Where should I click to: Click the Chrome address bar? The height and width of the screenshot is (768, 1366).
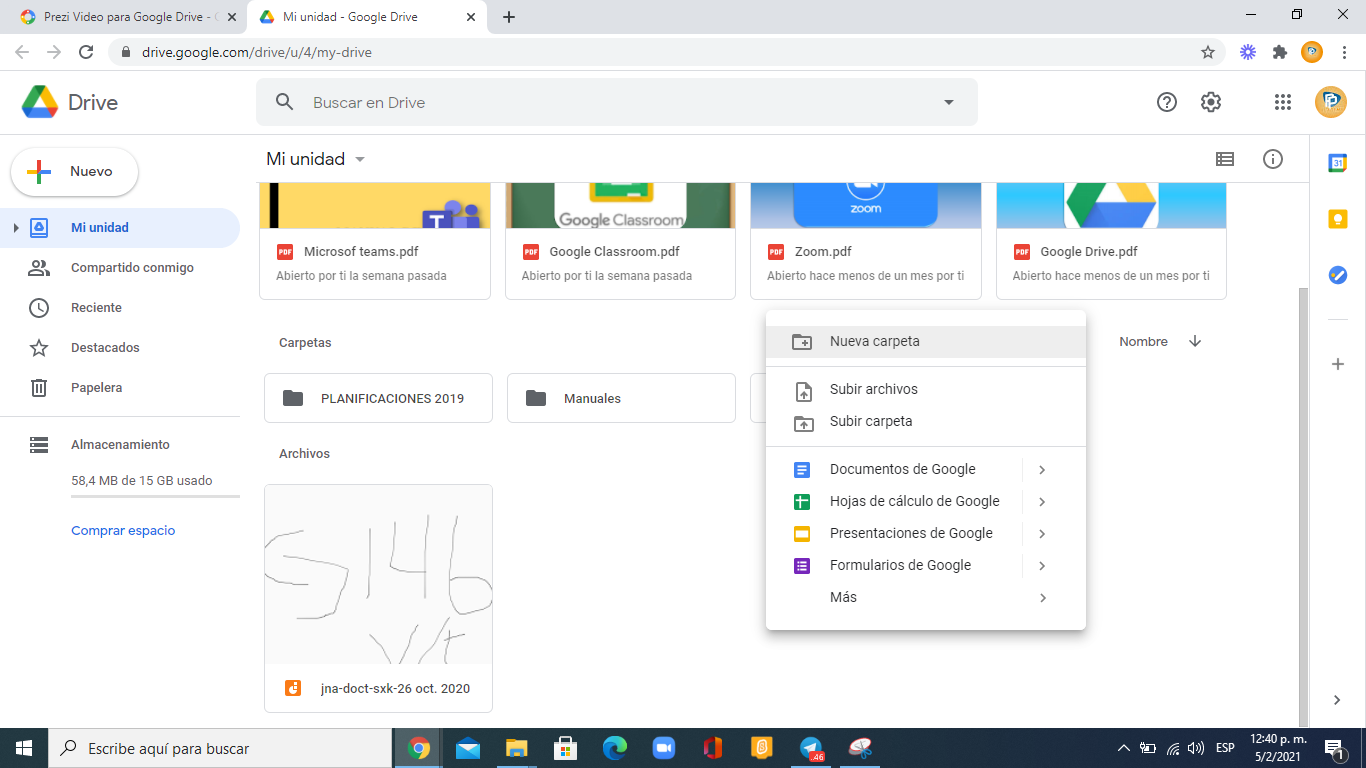(660, 52)
